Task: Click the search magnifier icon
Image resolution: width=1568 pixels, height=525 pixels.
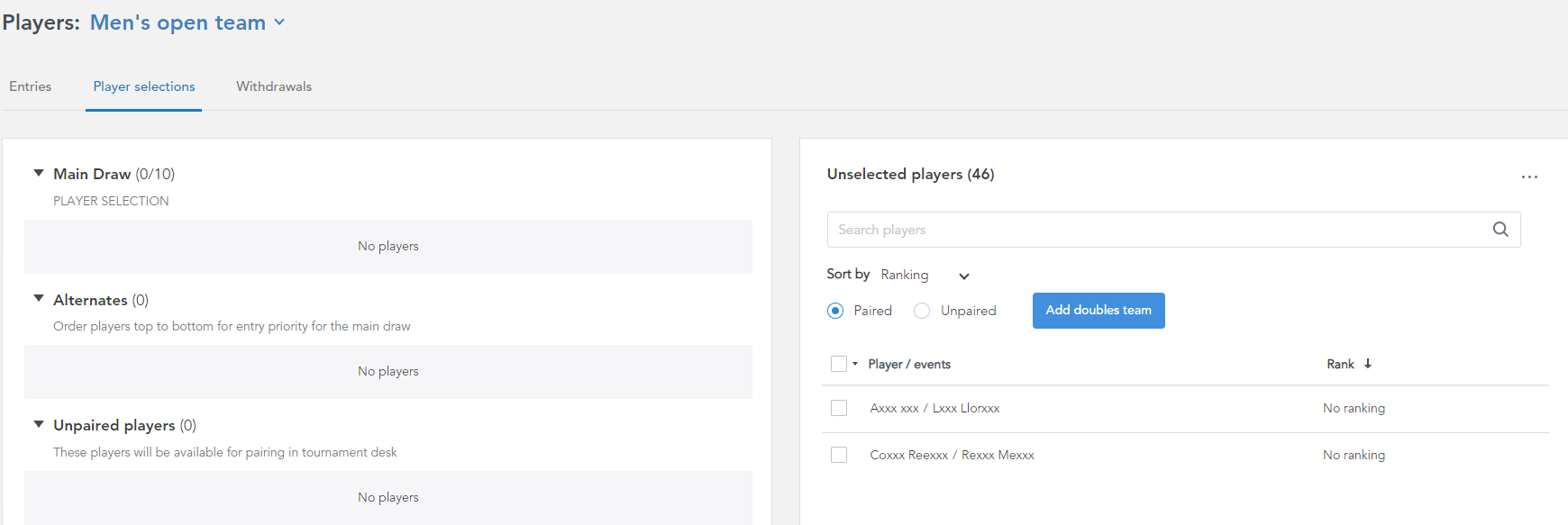Action: (1500, 230)
